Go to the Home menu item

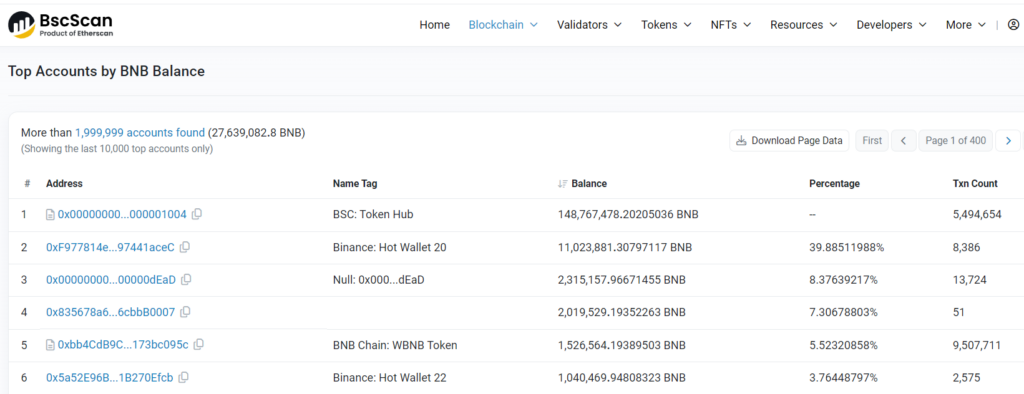[434, 25]
